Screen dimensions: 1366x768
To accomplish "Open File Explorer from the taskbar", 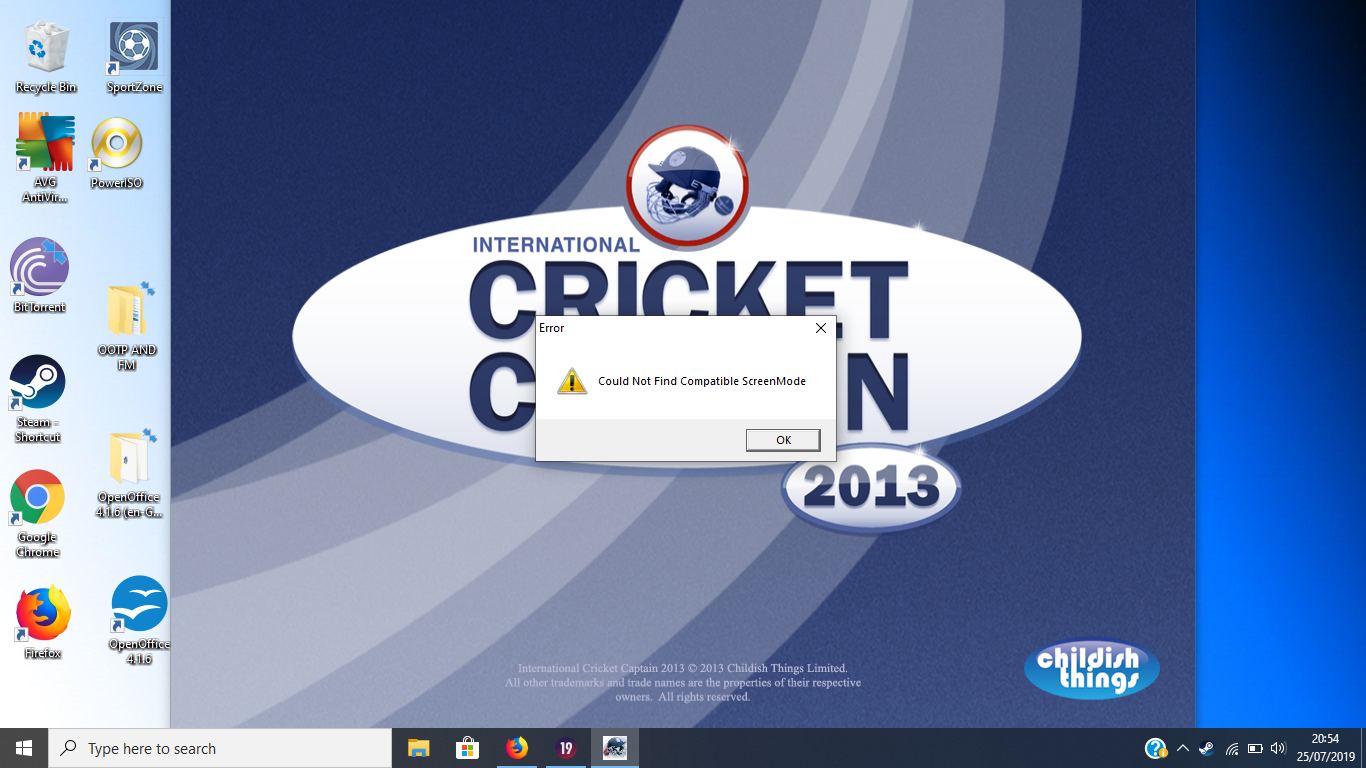I will click(418, 748).
